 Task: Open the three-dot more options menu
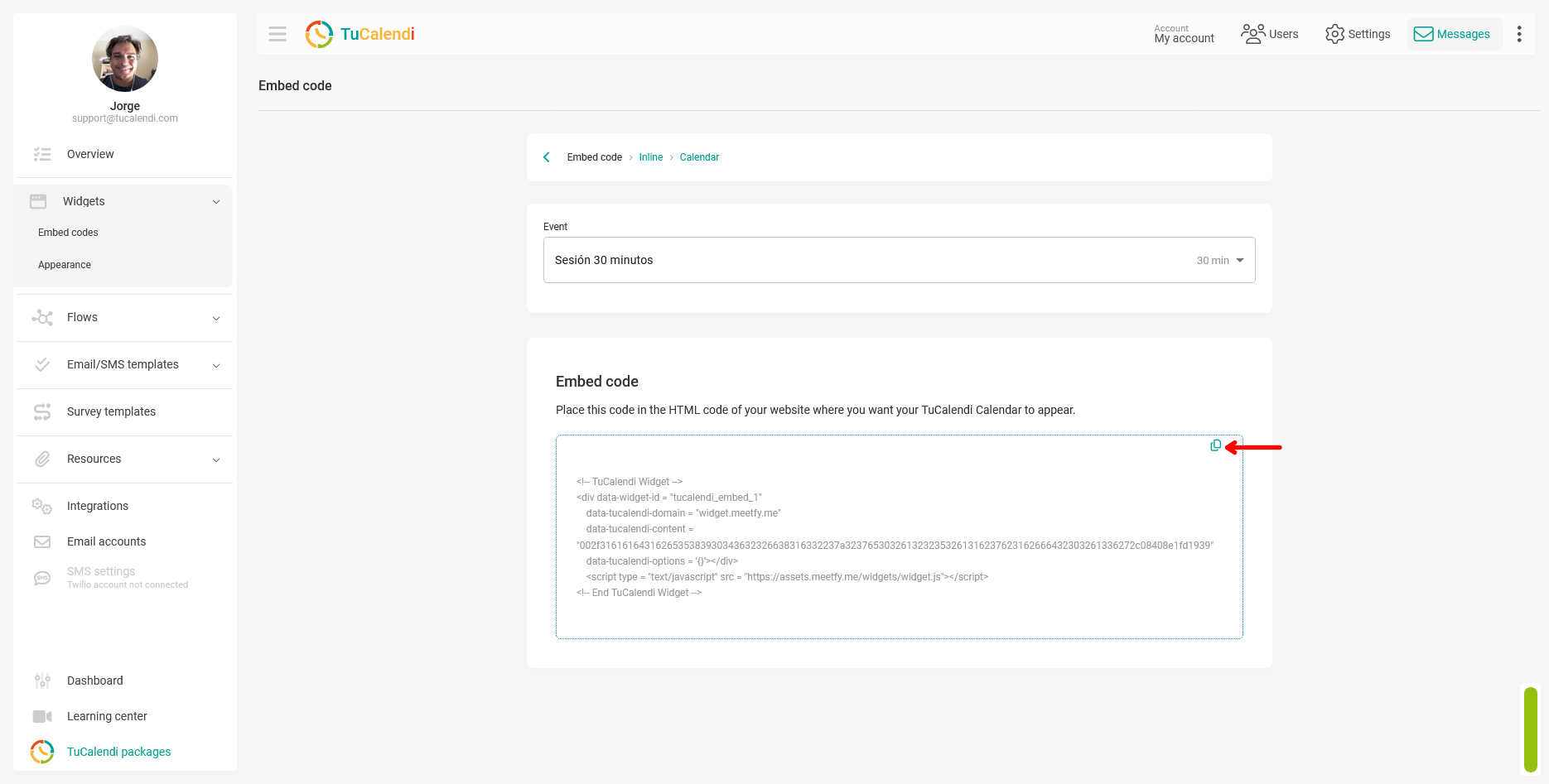click(x=1519, y=34)
